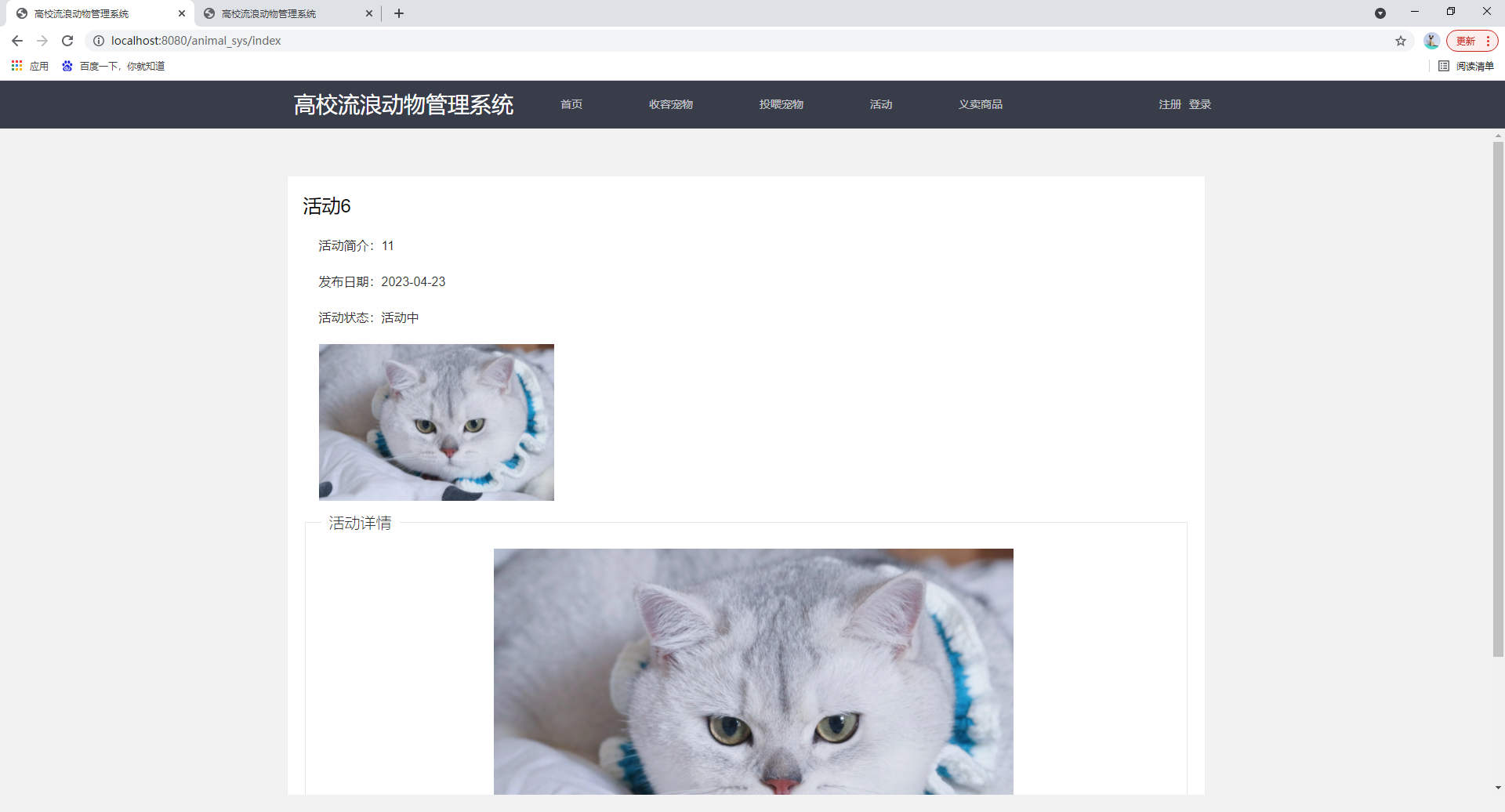
Task: Click the scrollbar down arrow
Action: (x=1498, y=788)
